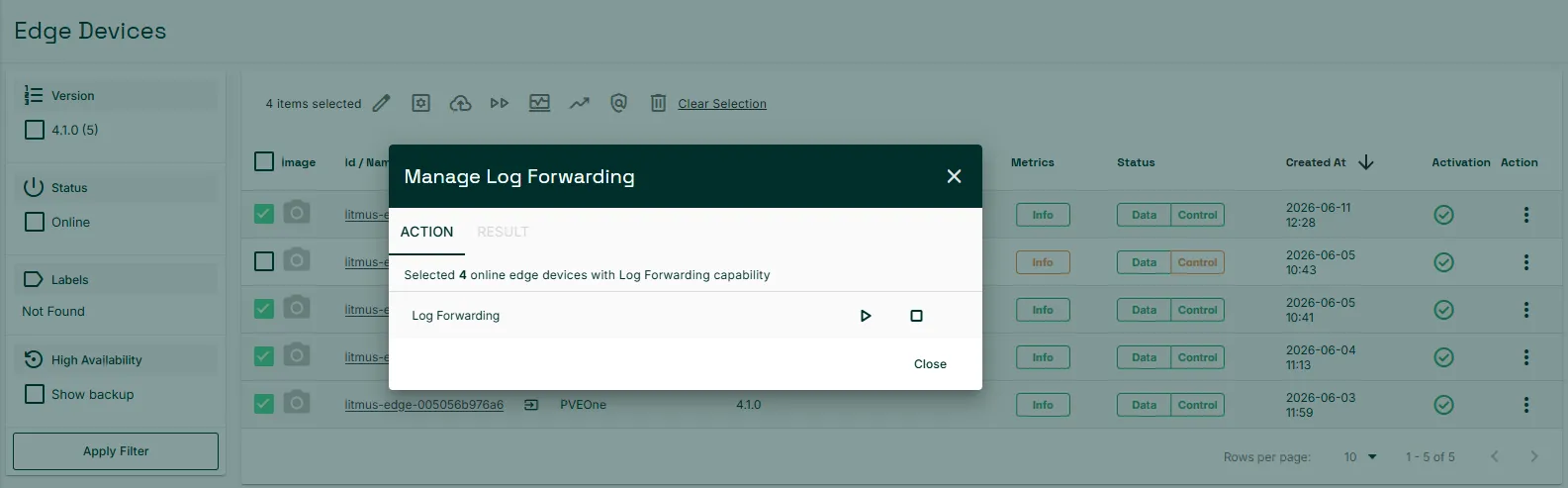Click orange Info button in 2026-06-05 10:43 row
This screenshot has width=1568, height=488.
[x=1043, y=262]
